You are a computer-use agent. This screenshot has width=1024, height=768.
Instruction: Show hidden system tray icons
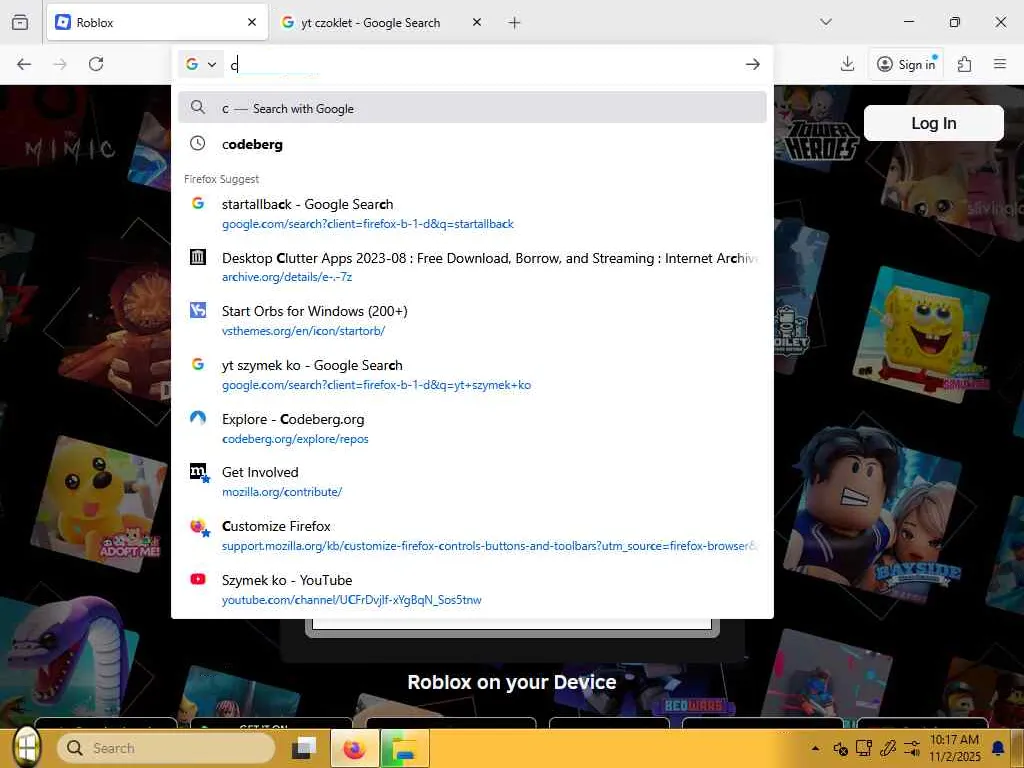pos(815,748)
